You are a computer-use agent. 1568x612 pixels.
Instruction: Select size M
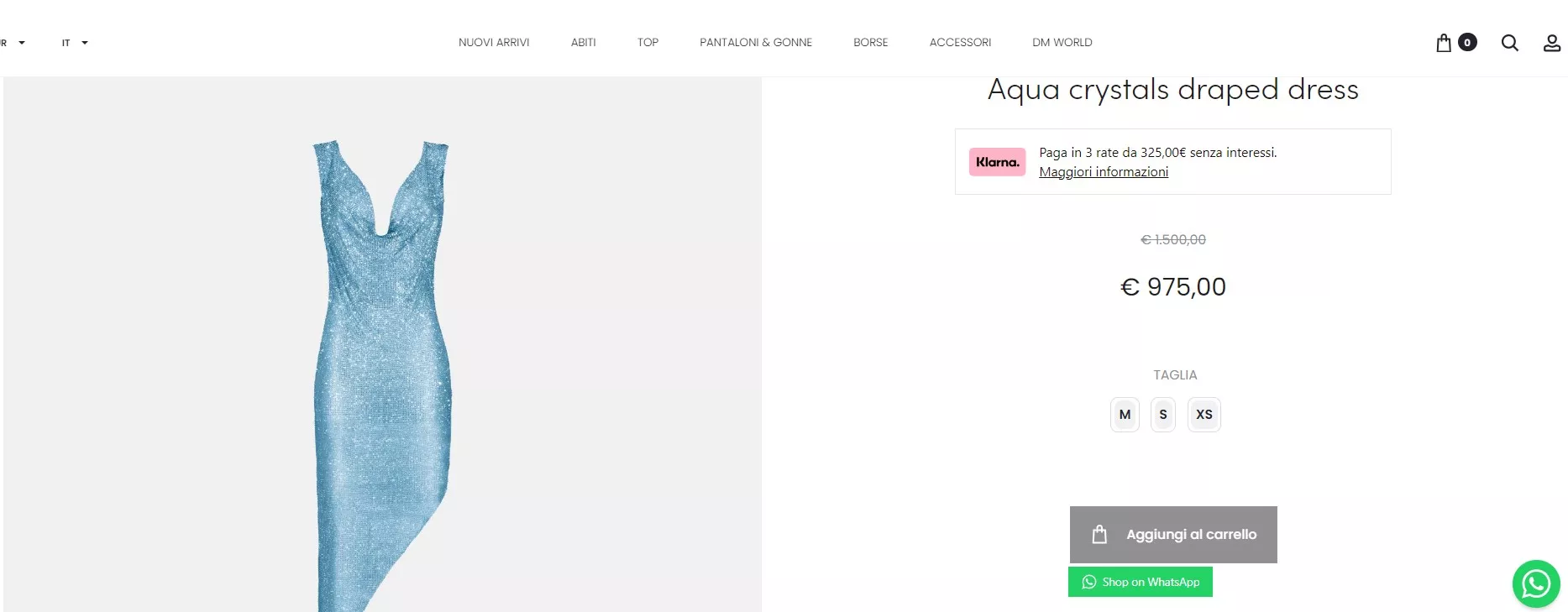(1125, 415)
